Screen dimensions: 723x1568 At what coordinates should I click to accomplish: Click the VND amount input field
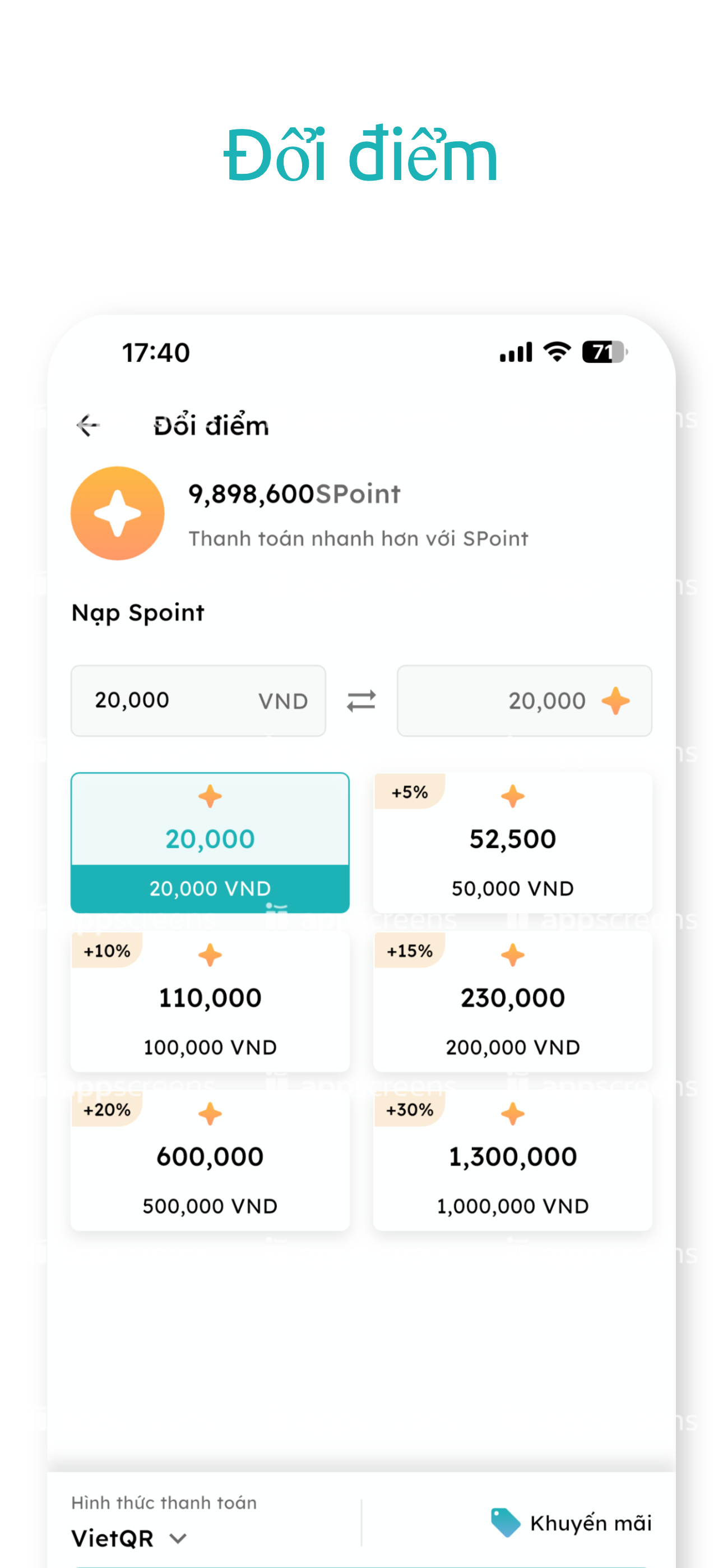click(x=198, y=700)
